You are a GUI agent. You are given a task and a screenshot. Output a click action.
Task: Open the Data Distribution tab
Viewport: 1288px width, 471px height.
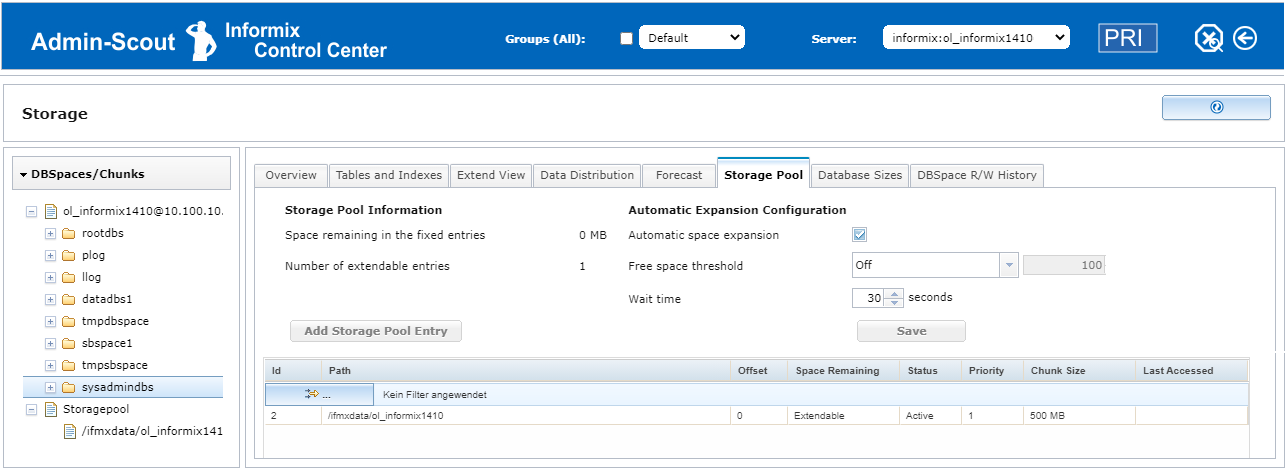(587, 175)
